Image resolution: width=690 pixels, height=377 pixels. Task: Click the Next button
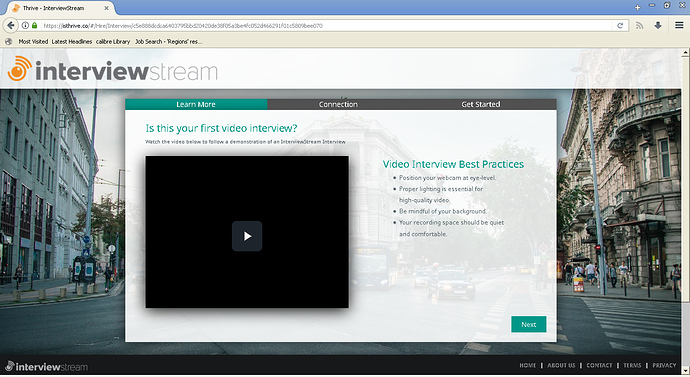pyautogui.click(x=529, y=324)
